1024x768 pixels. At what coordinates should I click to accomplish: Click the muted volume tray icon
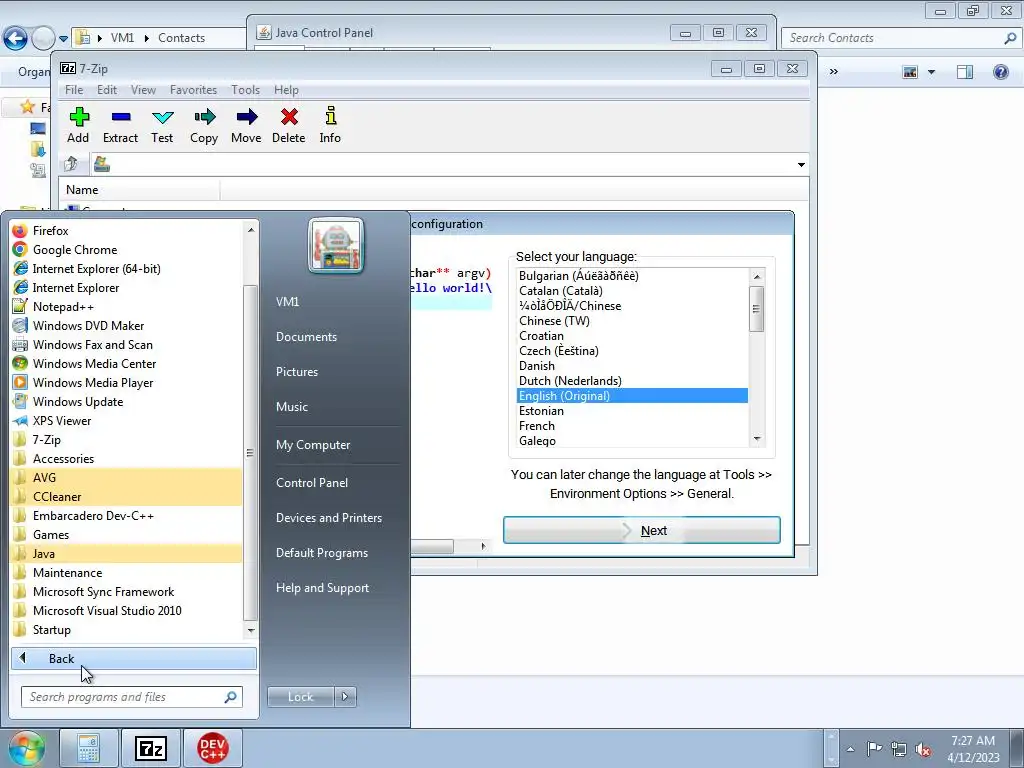923,749
